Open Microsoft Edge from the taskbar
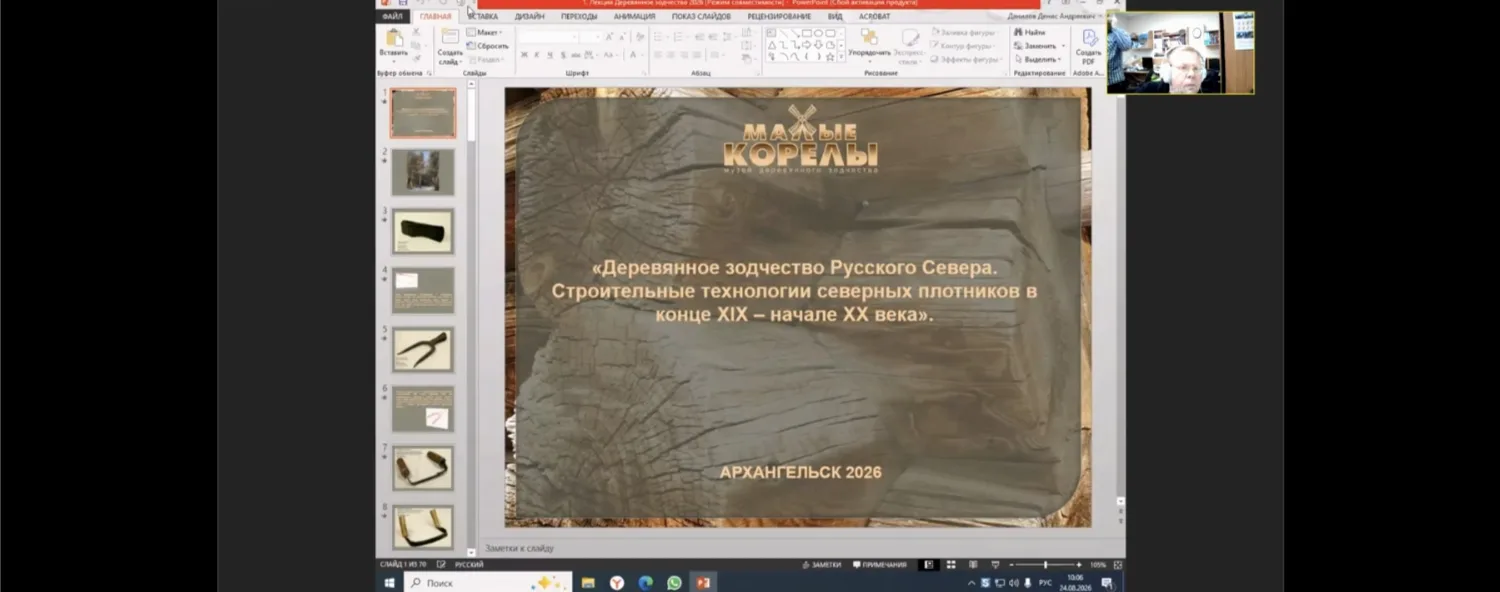The width and height of the screenshot is (1500, 592). pyautogui.click(x=646, y=582)
